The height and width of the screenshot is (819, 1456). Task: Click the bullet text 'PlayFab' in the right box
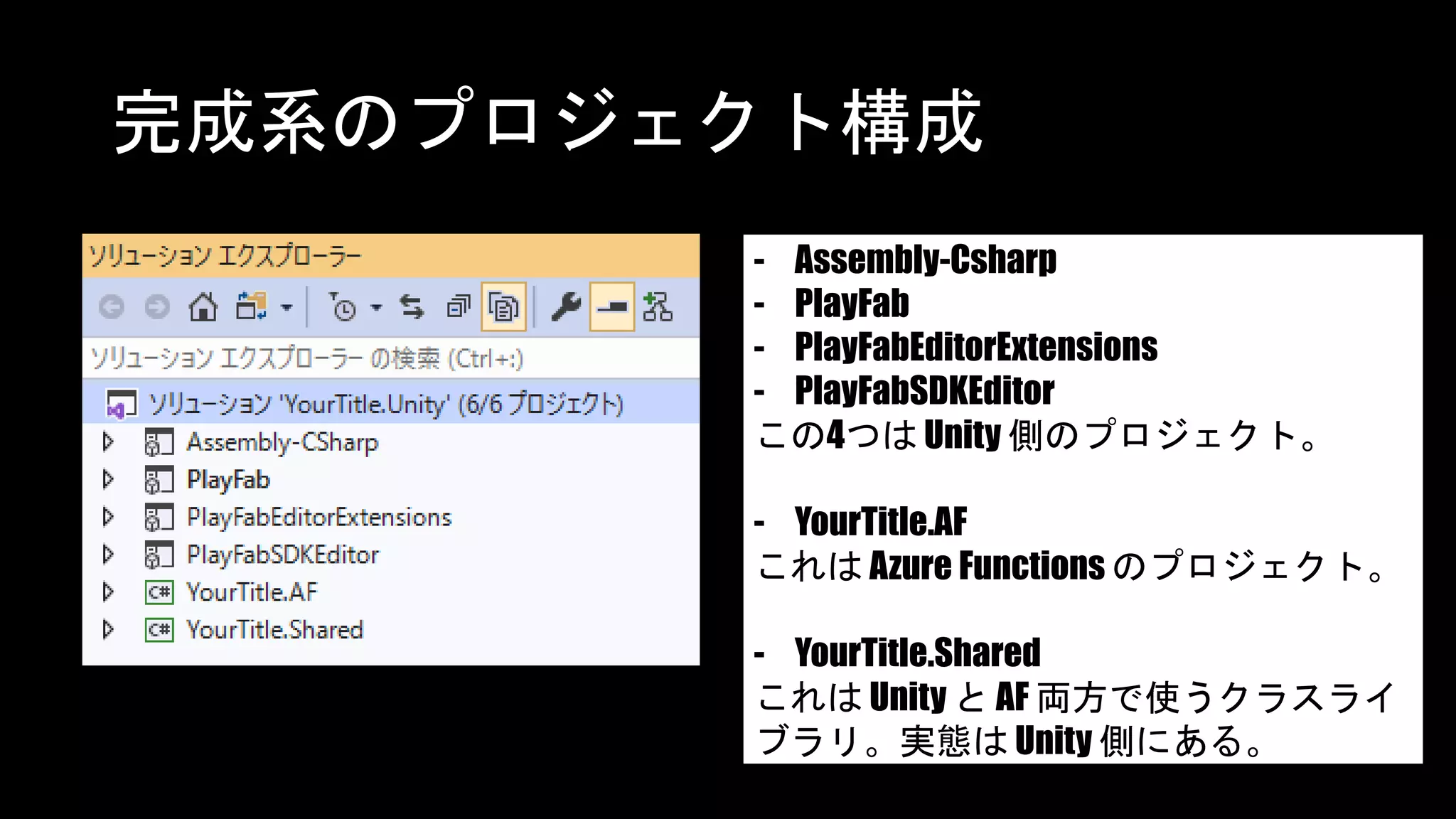tap(852, 304)
